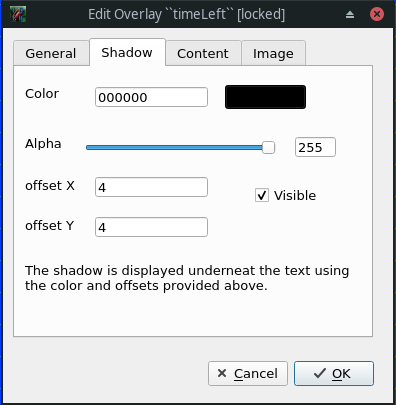Focus the Alpha value field showing 255

pyautogui.click(x=315, y=147)
